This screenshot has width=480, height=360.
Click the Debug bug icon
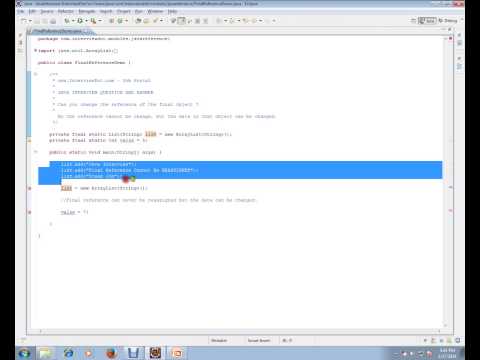coord(67,21)
